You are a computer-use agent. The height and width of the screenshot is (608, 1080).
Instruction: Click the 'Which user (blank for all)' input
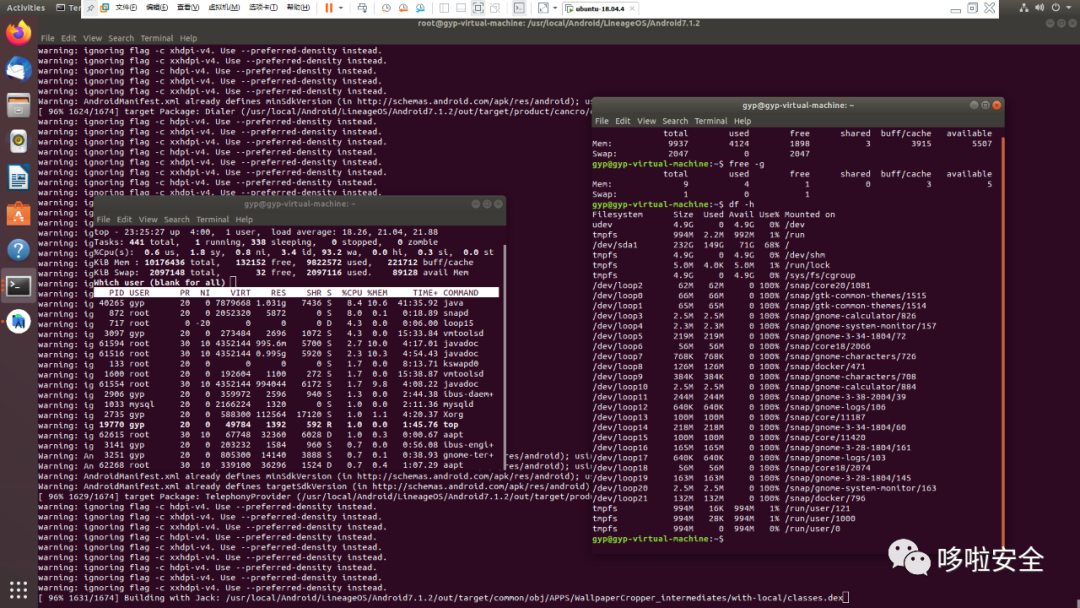(x=233, y=282)
